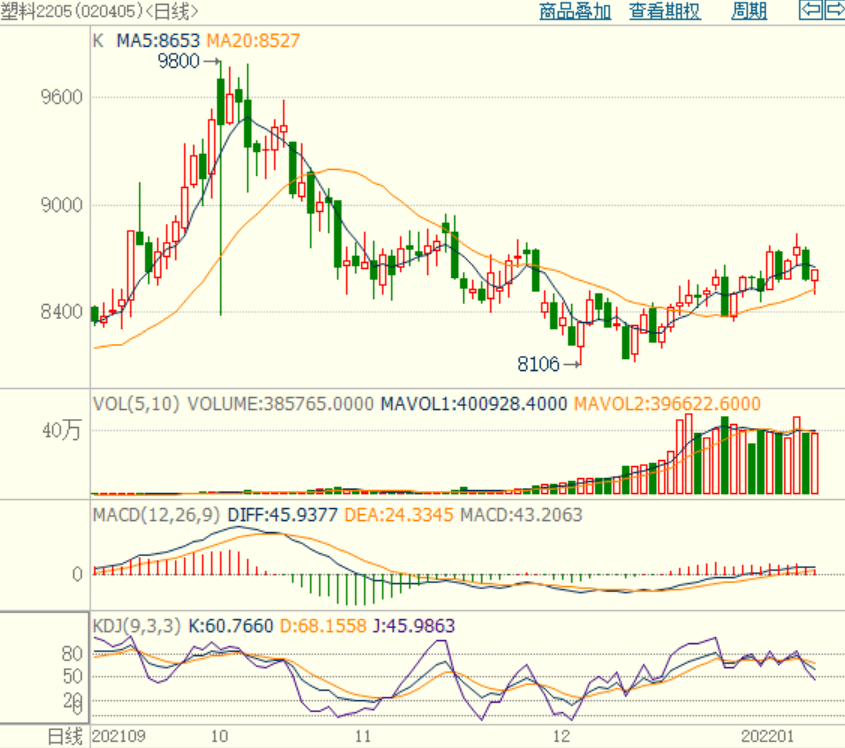Image resolution: width=845 pixels, height=748 pixels.
Task: Click the 202201 date on the time axis
Action: (x=775, y=737)
